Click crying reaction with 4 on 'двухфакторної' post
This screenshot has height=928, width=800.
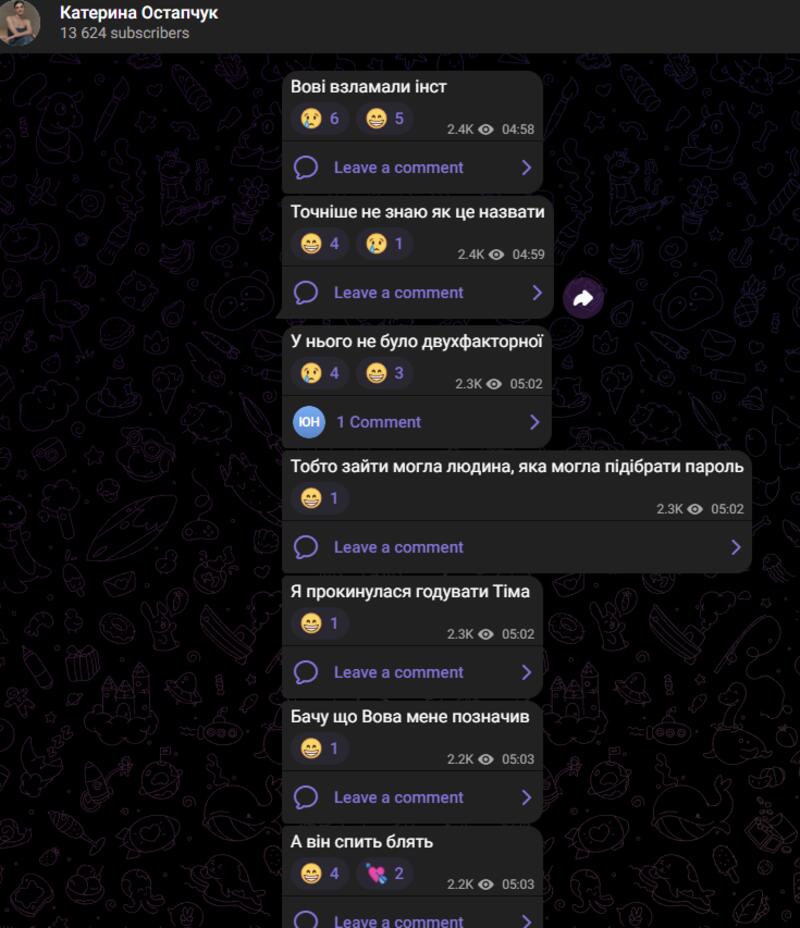tap(320, 373)
